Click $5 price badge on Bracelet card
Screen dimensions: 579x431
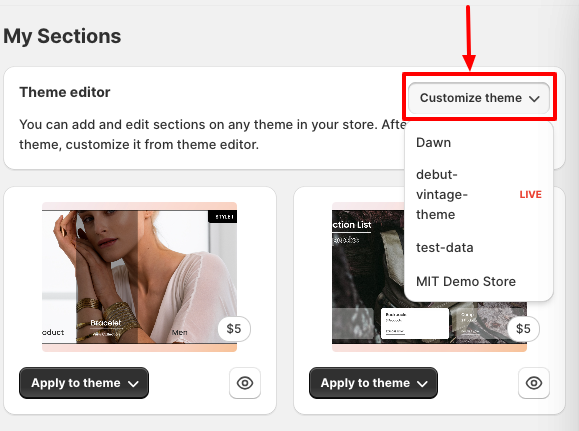[234, 329]
